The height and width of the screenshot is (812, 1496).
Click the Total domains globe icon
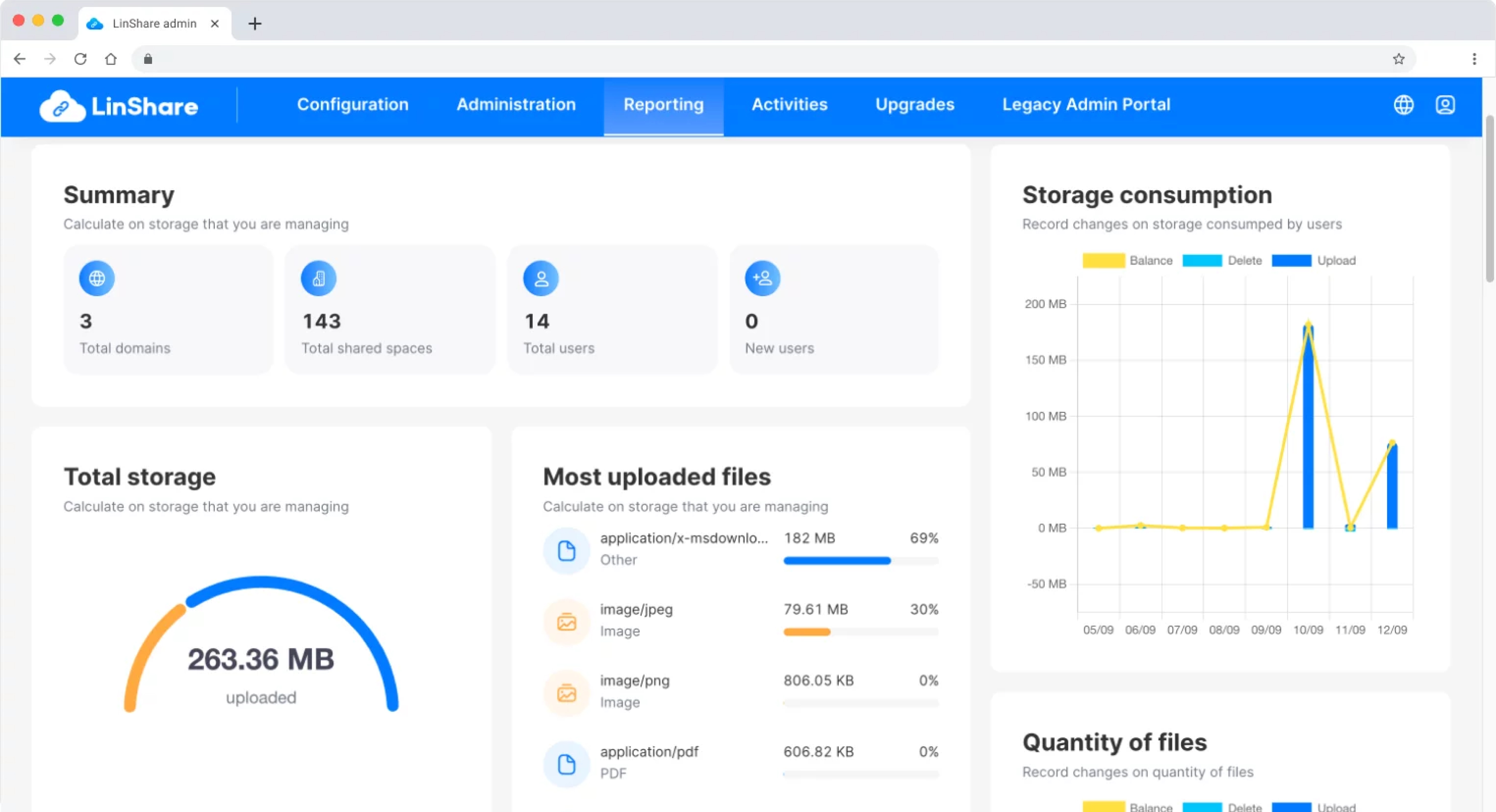pyautogui.click(x=96, y=278)
